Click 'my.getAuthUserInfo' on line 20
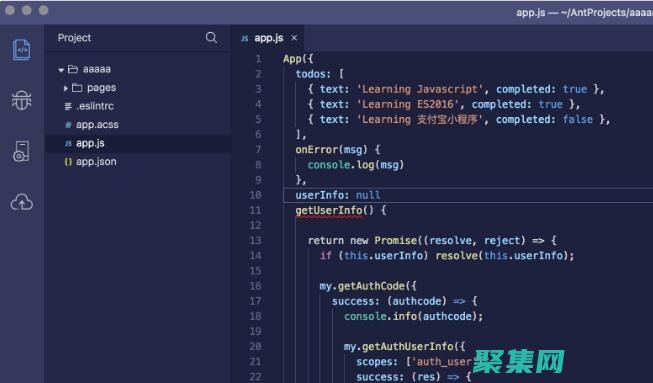Screen dimensions: 653x383 pos(399,347)
